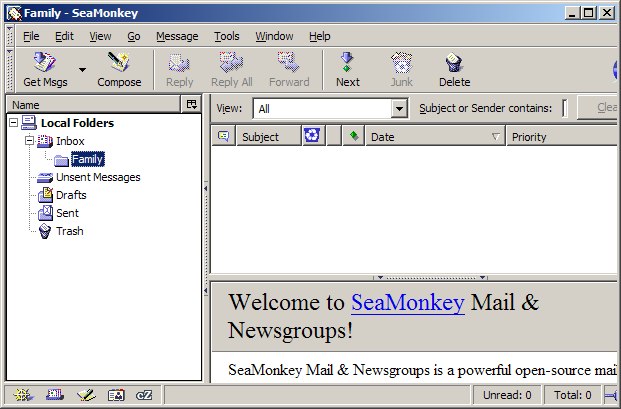
Task: Click the junk status column header
Action: [x=312, y=136]
